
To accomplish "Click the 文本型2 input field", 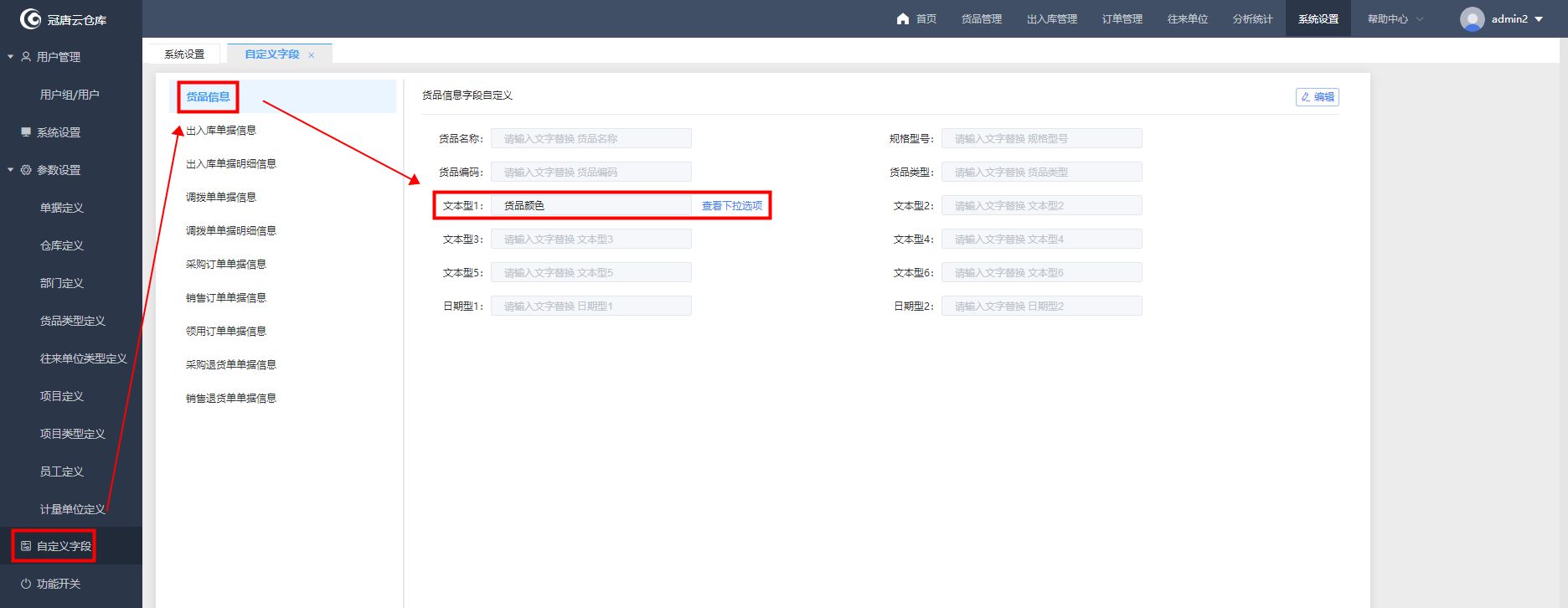I will [x=1042, y=206].
